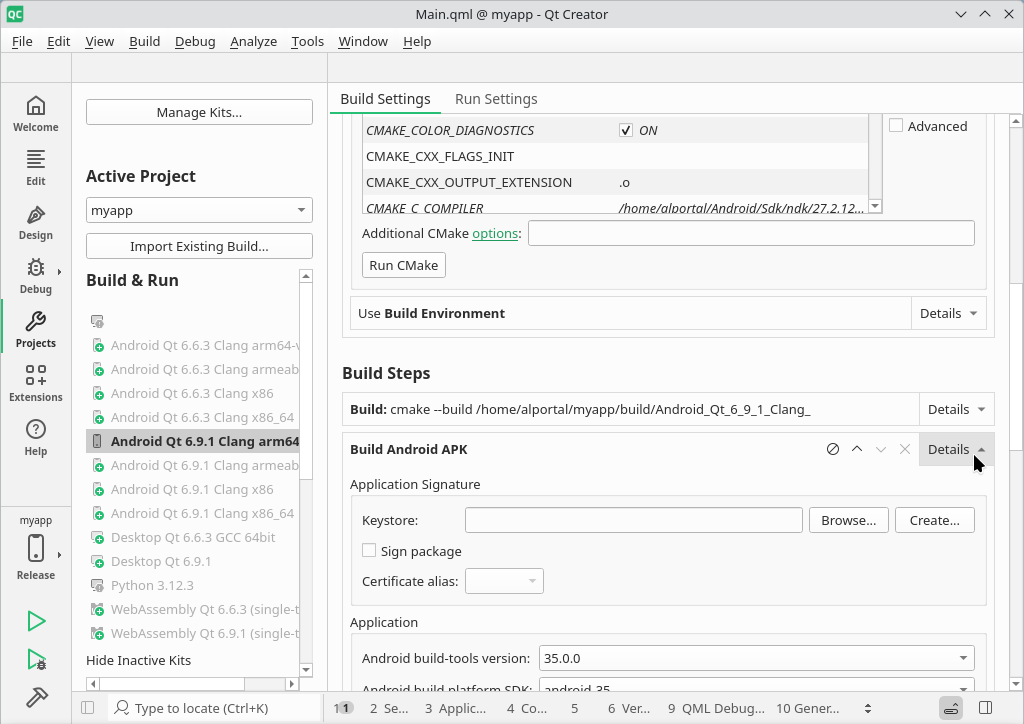Uncheck CMAKE_COLOR_DIAGNOSTICS ON checkbox
1024x724 pixels.
pos(626,130)
